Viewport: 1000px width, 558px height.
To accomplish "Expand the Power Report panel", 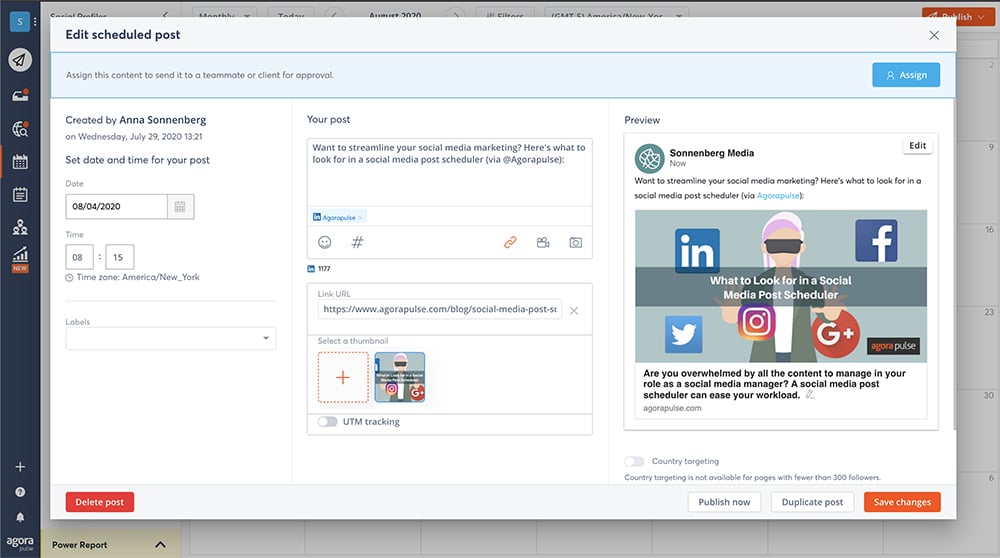I will [x=160, y=545].
